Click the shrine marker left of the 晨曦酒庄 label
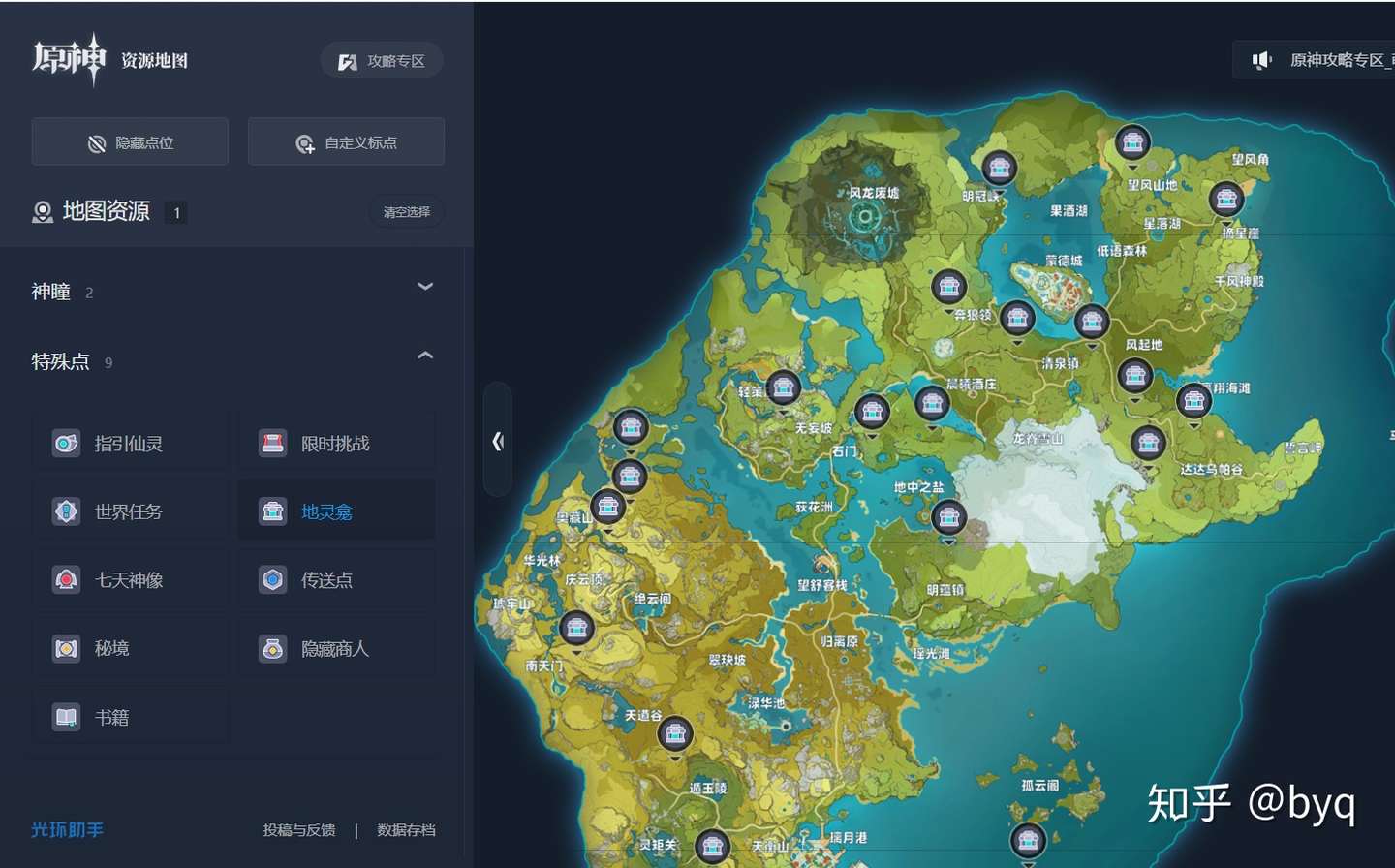 point(932,403)
